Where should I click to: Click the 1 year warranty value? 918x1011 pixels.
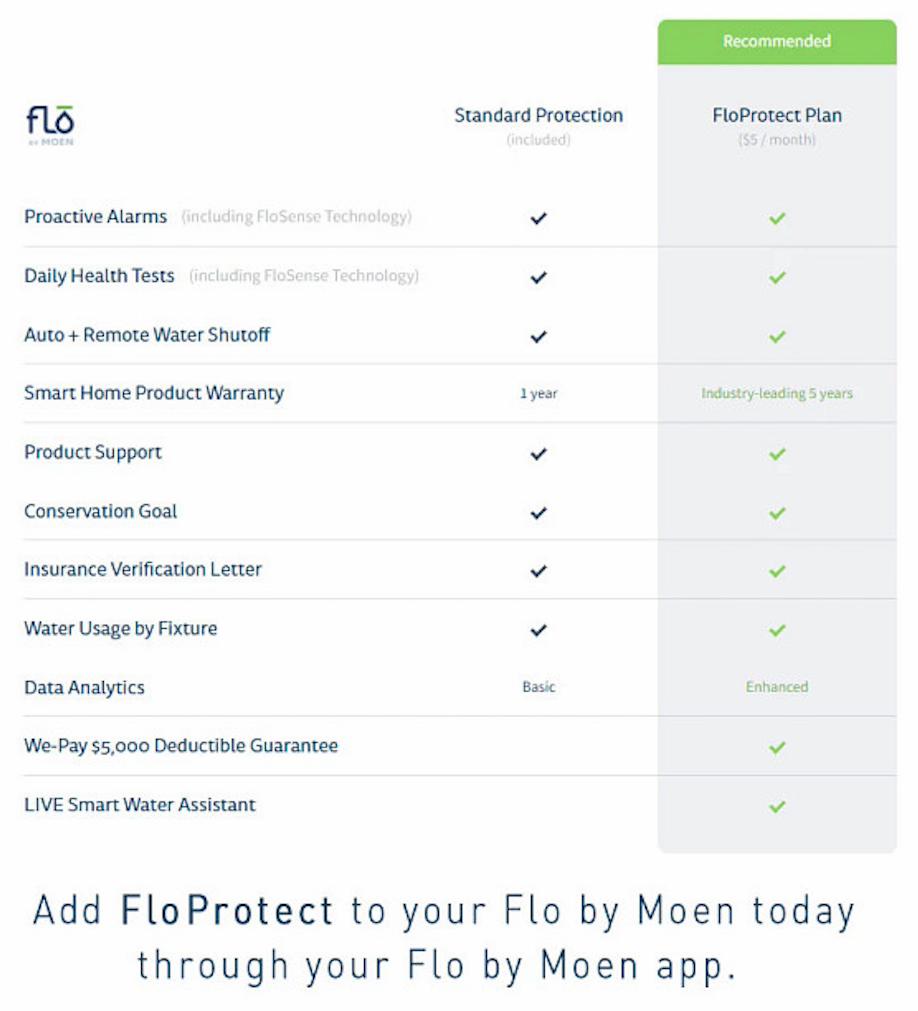[x=539, y=394]
